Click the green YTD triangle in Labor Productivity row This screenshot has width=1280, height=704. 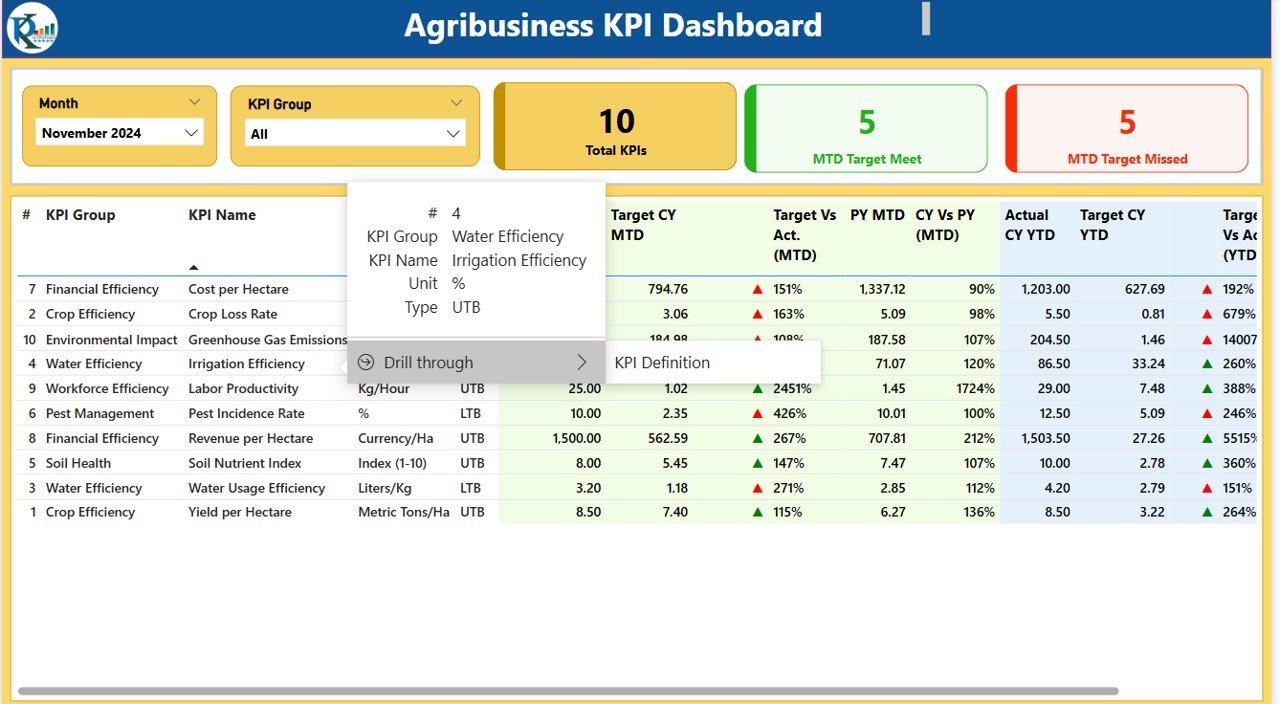1207,389
